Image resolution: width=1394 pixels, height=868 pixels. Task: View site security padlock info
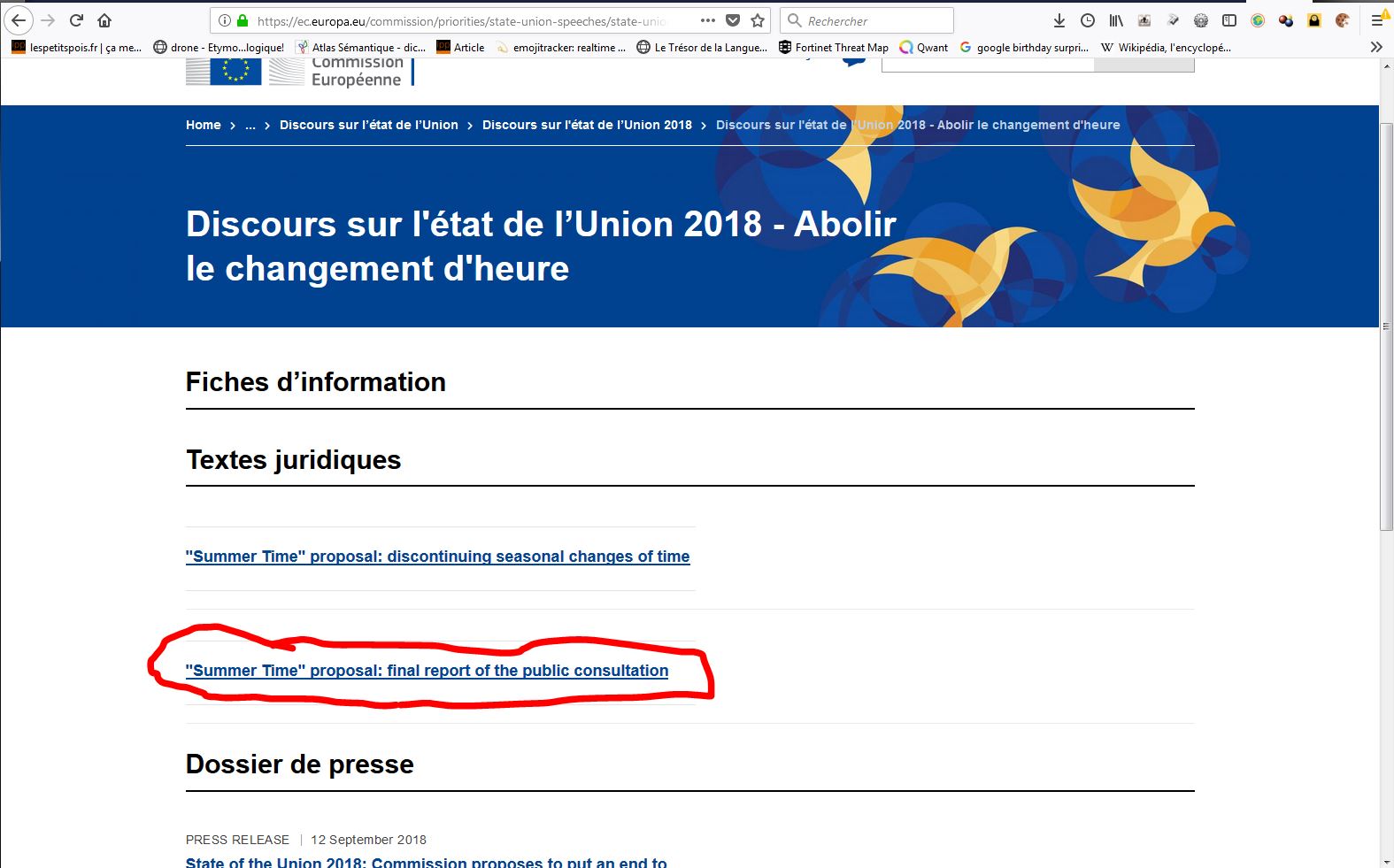243,20
